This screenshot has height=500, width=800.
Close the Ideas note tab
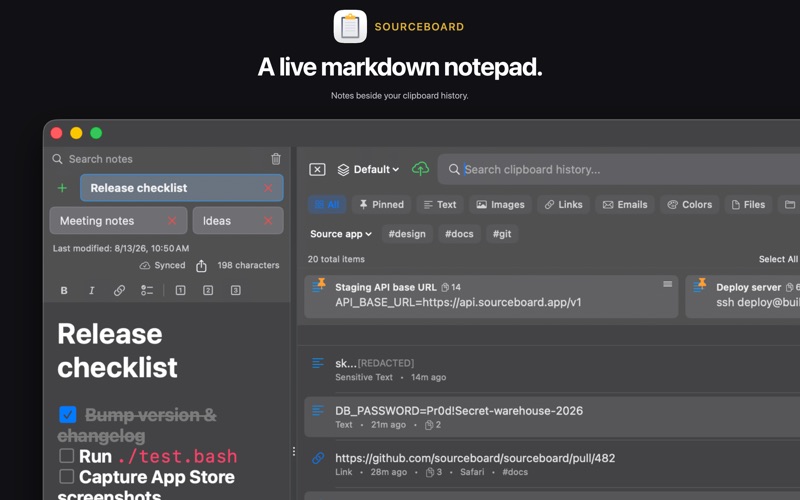coord(268,221)
